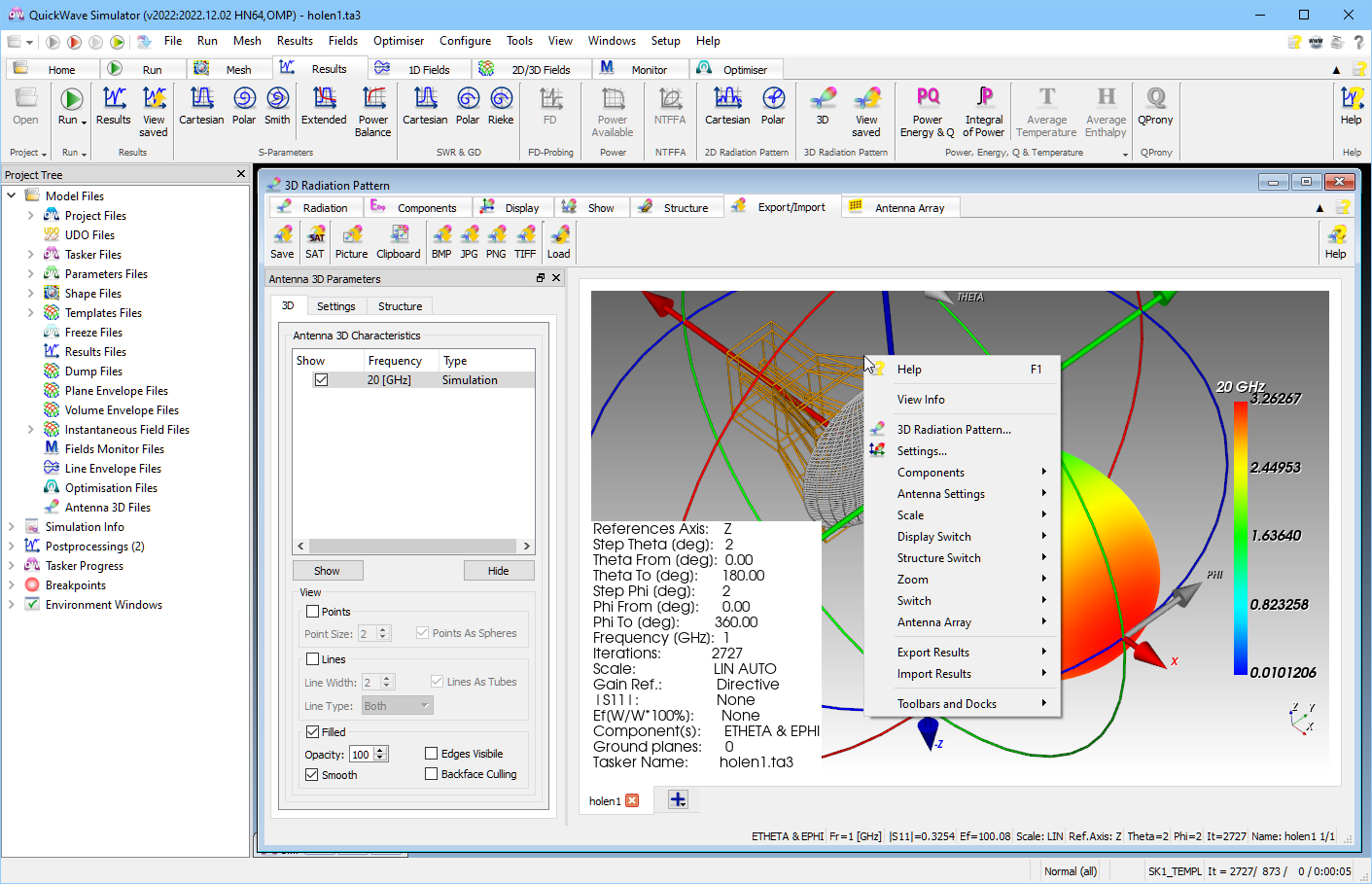Collapse the Model Files tree node
The height and width of the screenshot is (884, 1372).
point(12,196)
